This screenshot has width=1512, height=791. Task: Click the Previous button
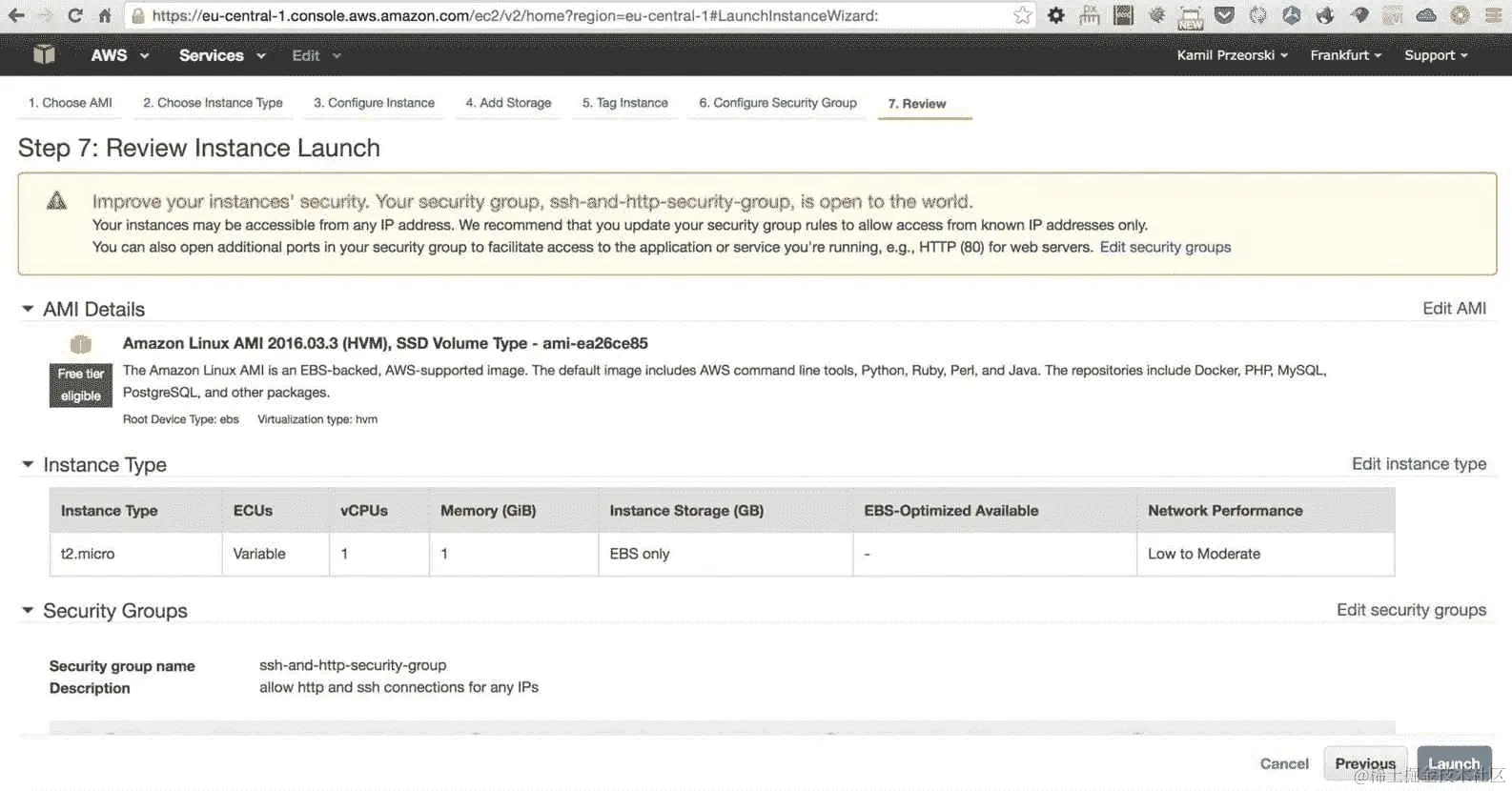click(1365, 763)
